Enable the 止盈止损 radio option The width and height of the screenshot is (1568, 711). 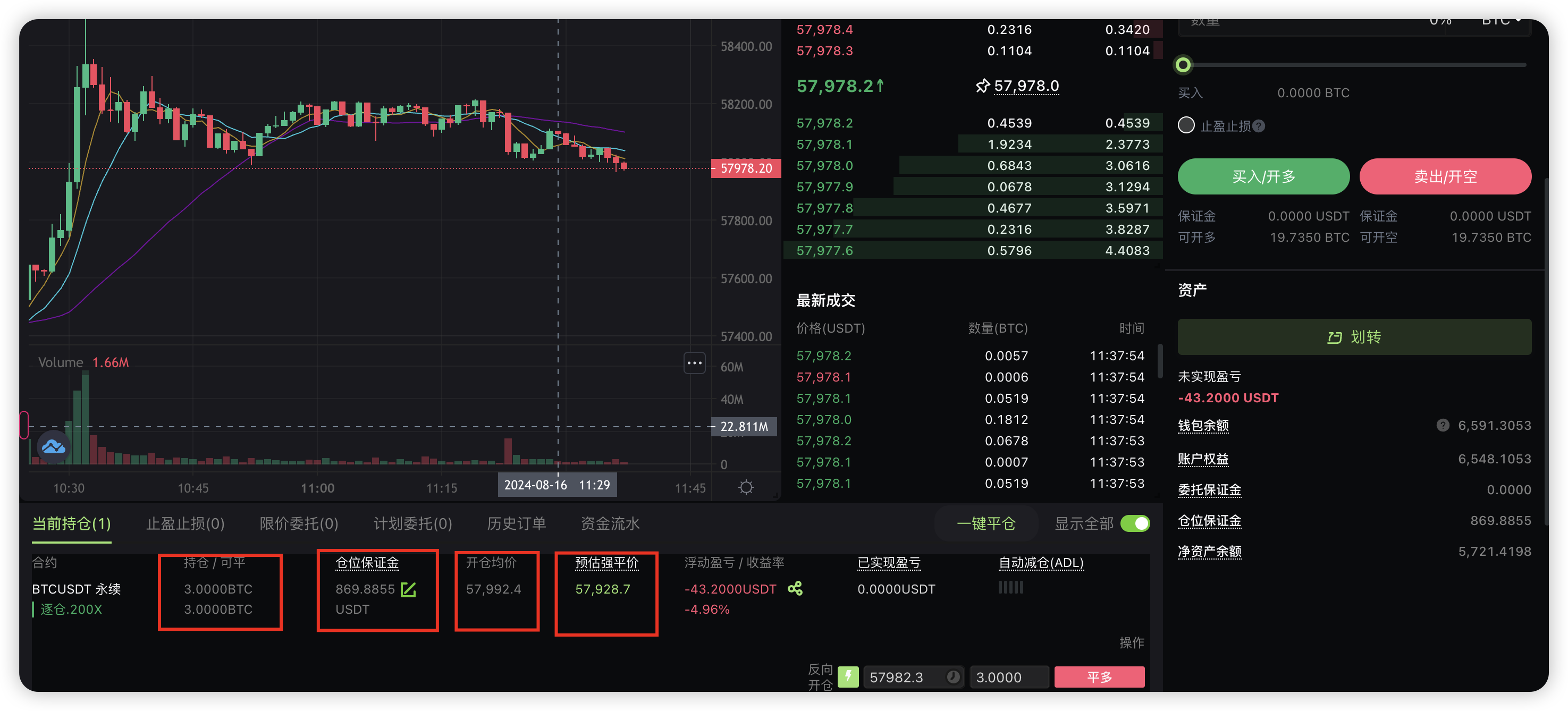(1186, 125)
